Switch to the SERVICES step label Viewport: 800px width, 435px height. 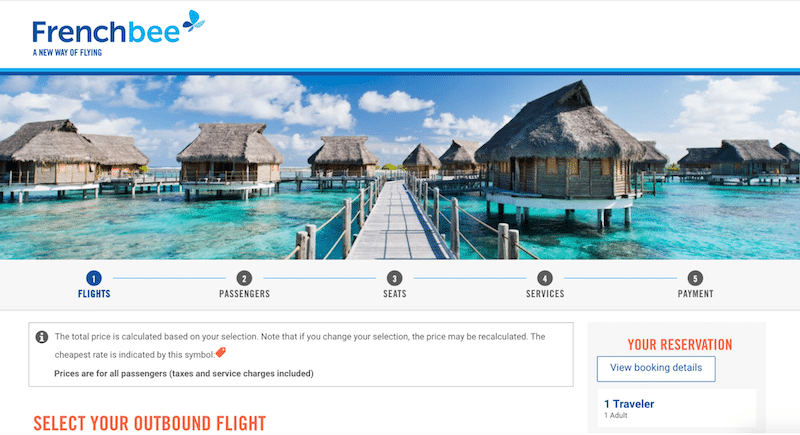[545, 294]
